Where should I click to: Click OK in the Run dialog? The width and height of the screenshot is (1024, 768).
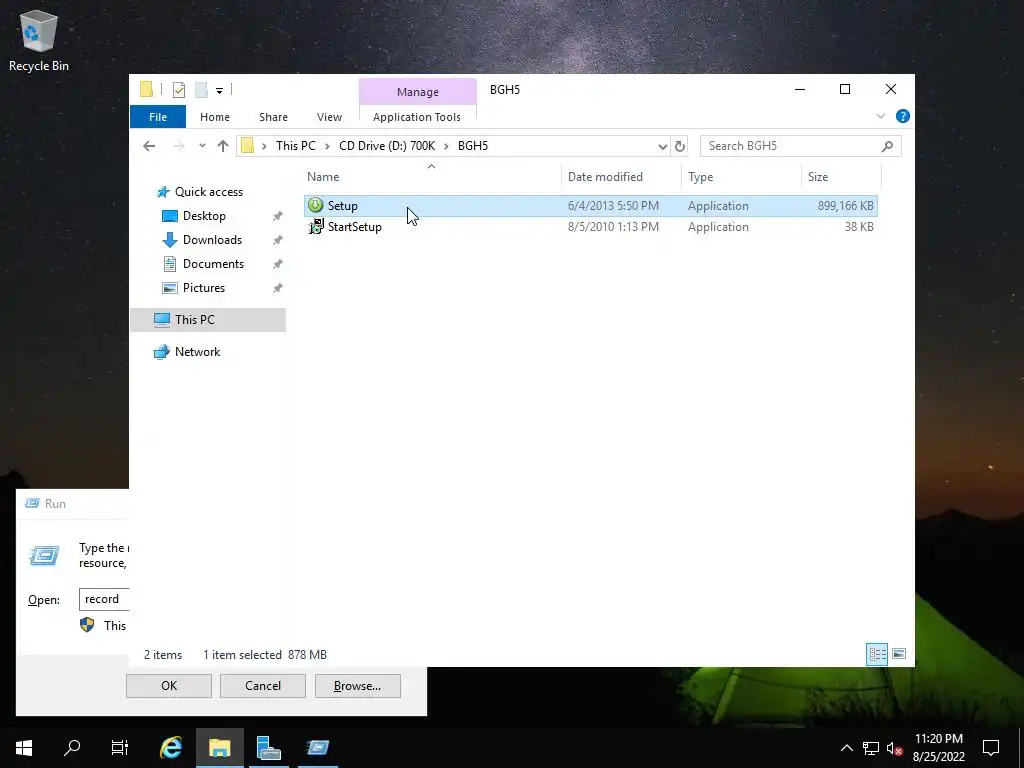click(168, 686)
